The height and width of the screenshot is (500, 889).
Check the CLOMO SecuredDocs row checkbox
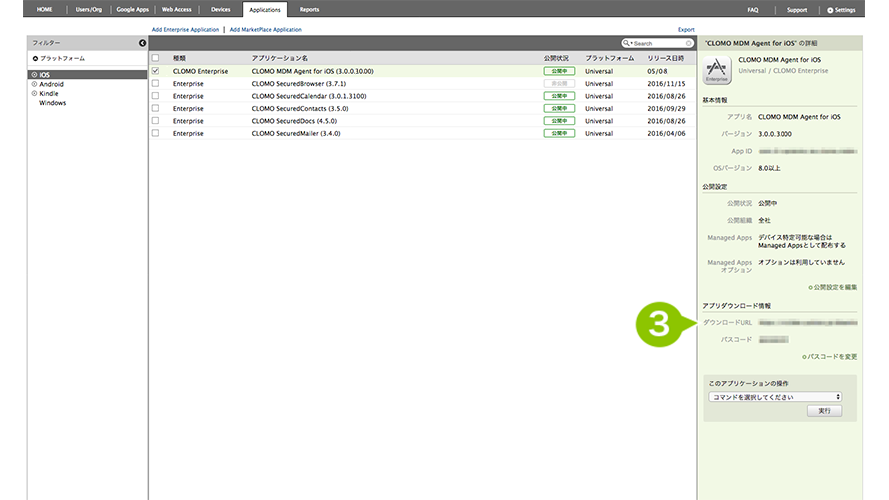(155, 121)
